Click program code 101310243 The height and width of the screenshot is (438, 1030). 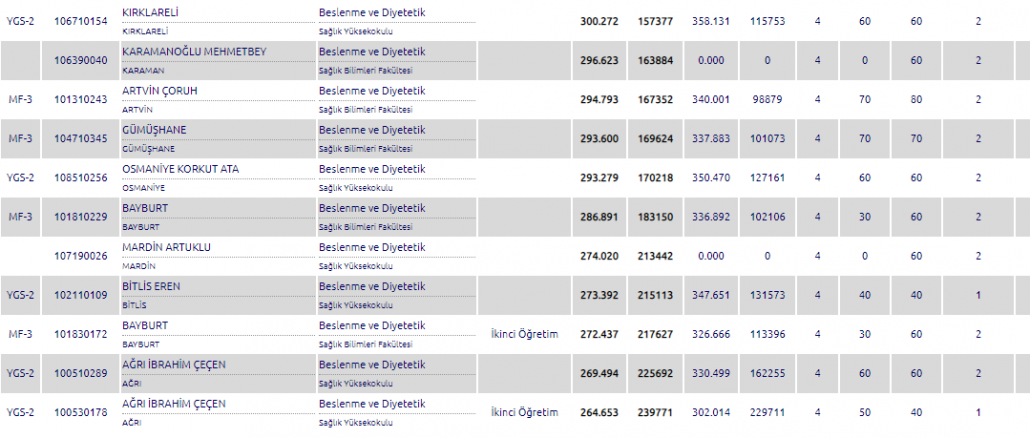tap(81, 99)
